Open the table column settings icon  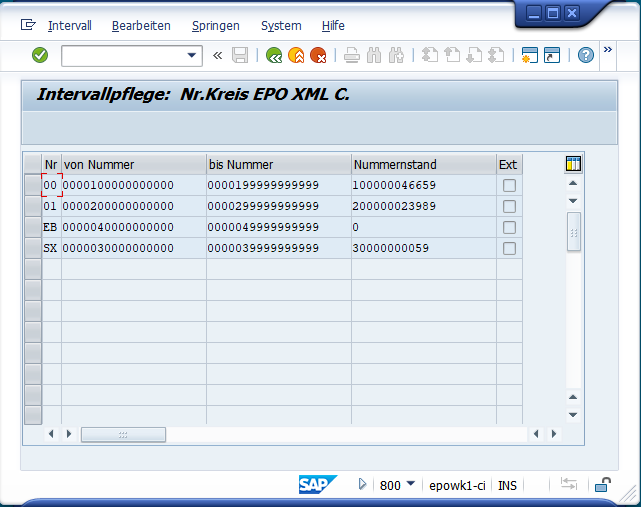pos(573,164)
